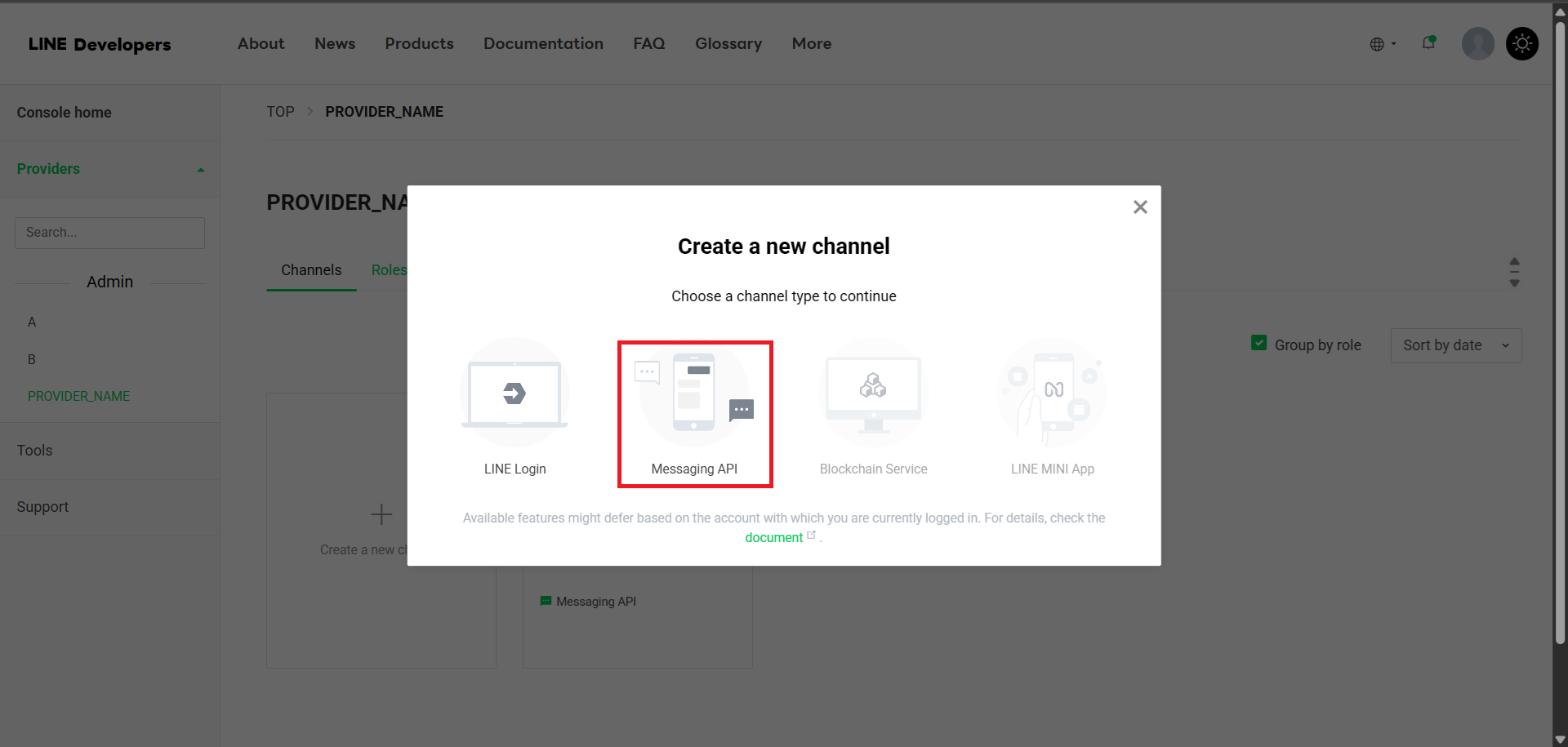This screenshot has height=747, width=1568.
Task: Open the language globe selector
Action: tap(1383, 44)
